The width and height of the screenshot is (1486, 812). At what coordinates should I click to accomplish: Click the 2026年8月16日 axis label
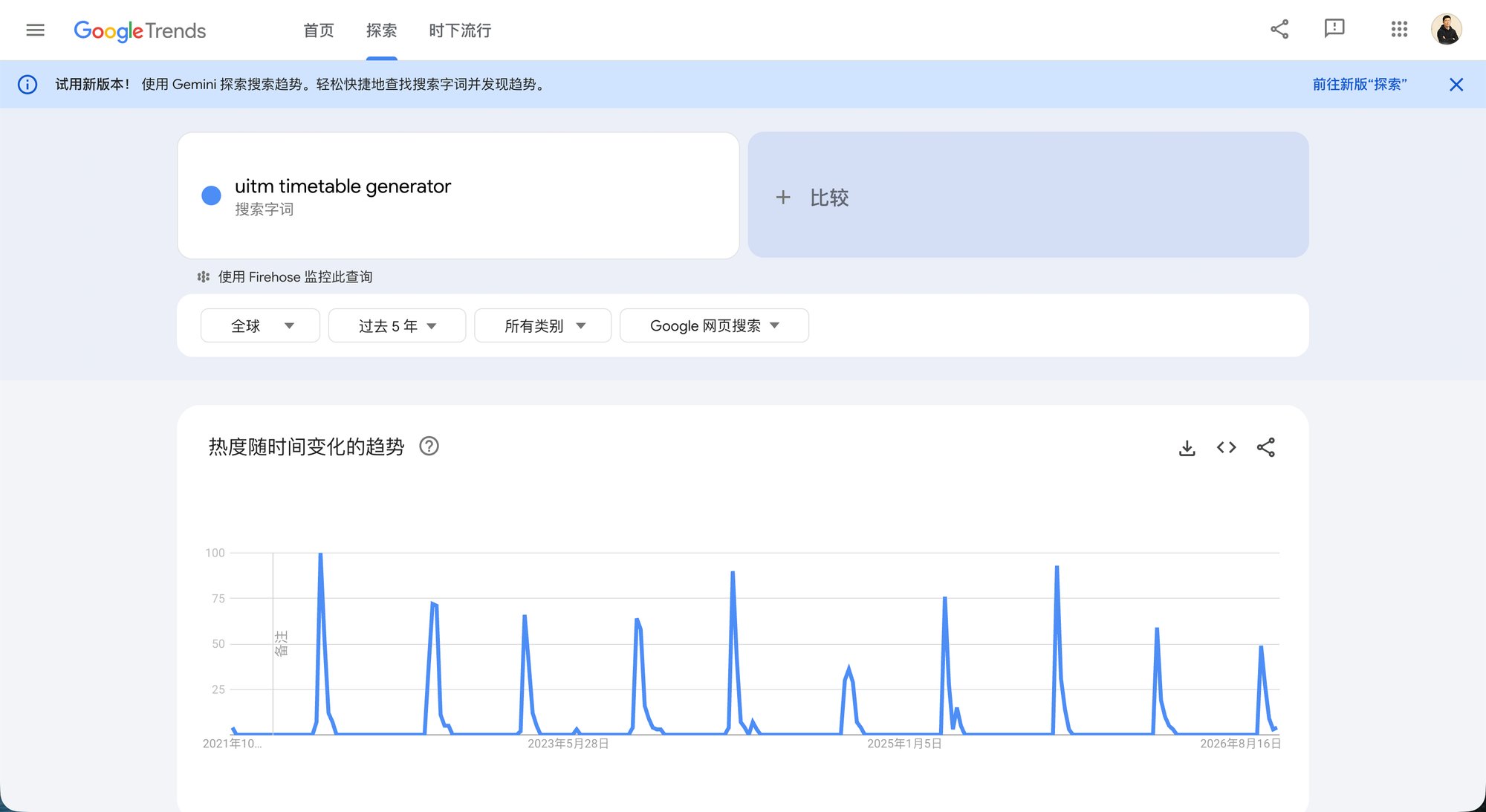[x=1240, y=744]
